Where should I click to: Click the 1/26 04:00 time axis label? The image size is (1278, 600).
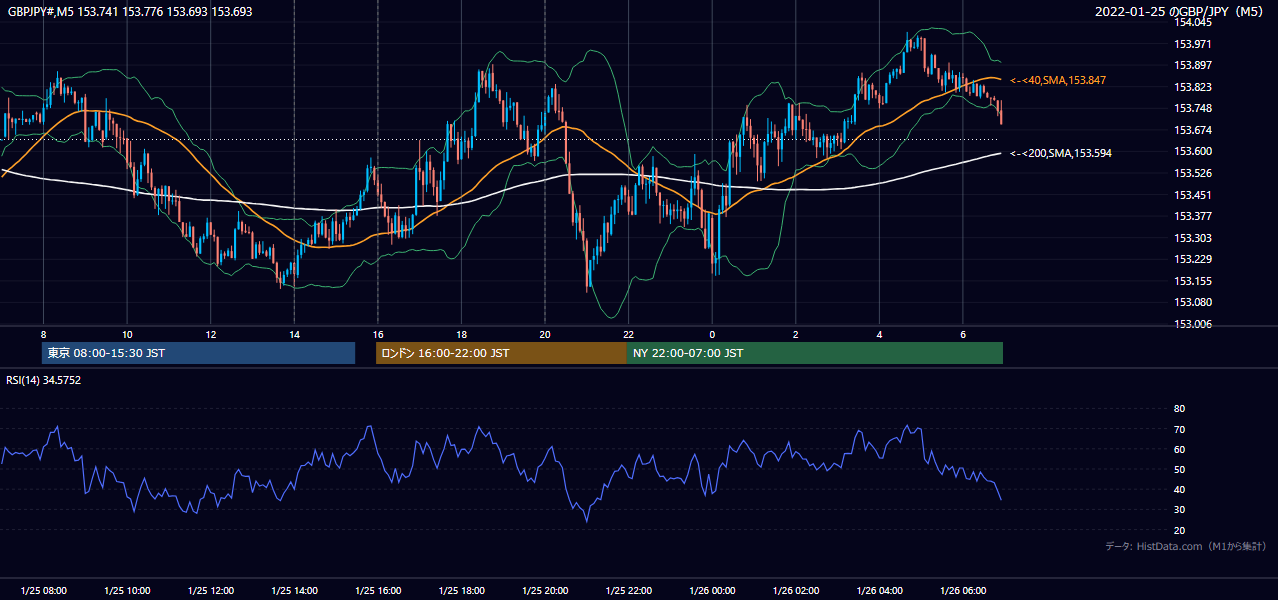coord(879,591)
